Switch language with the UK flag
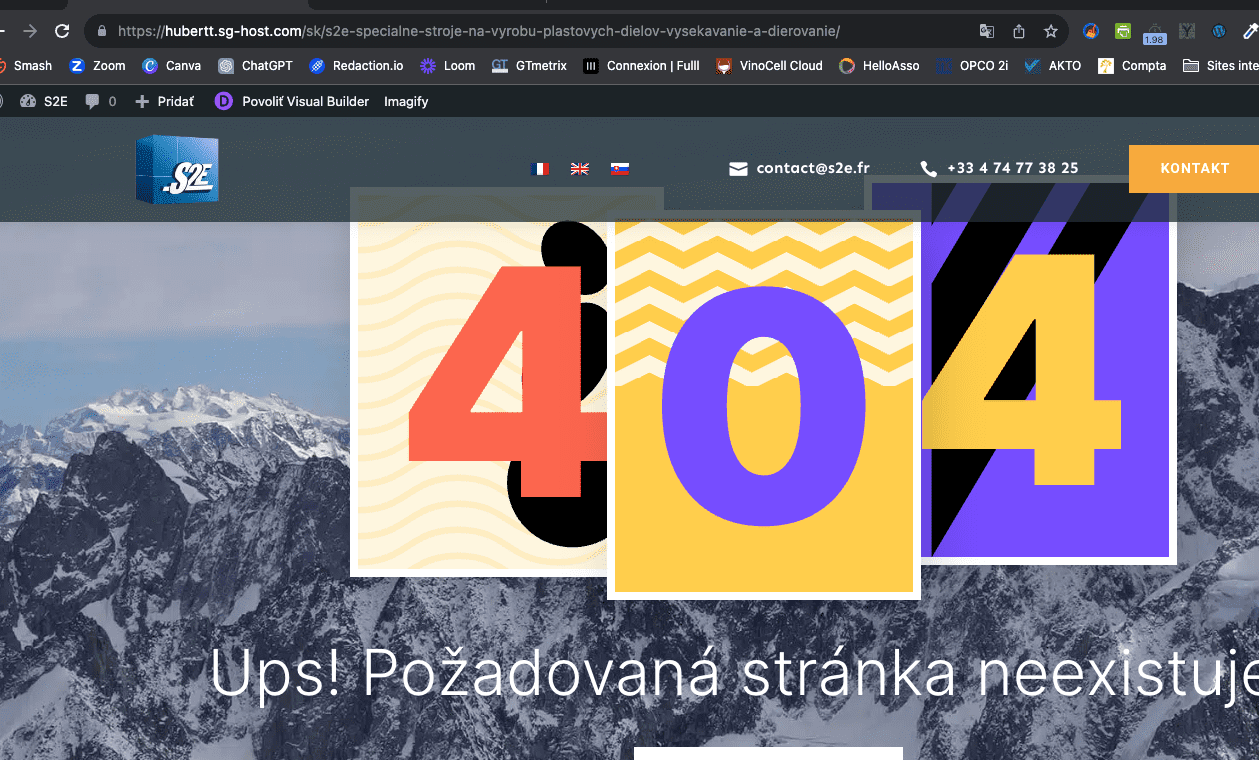The image size is (1259, 760). click(580, 169)
